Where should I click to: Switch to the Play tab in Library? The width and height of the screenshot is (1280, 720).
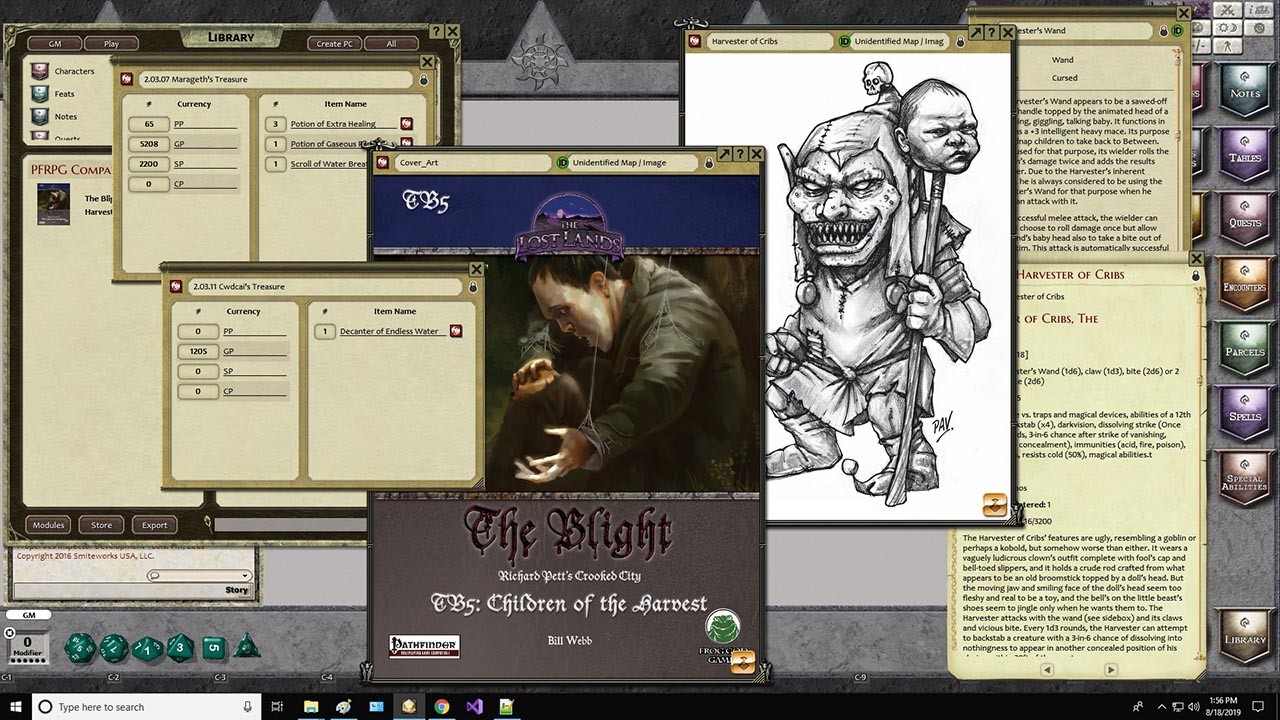point(111,43)
